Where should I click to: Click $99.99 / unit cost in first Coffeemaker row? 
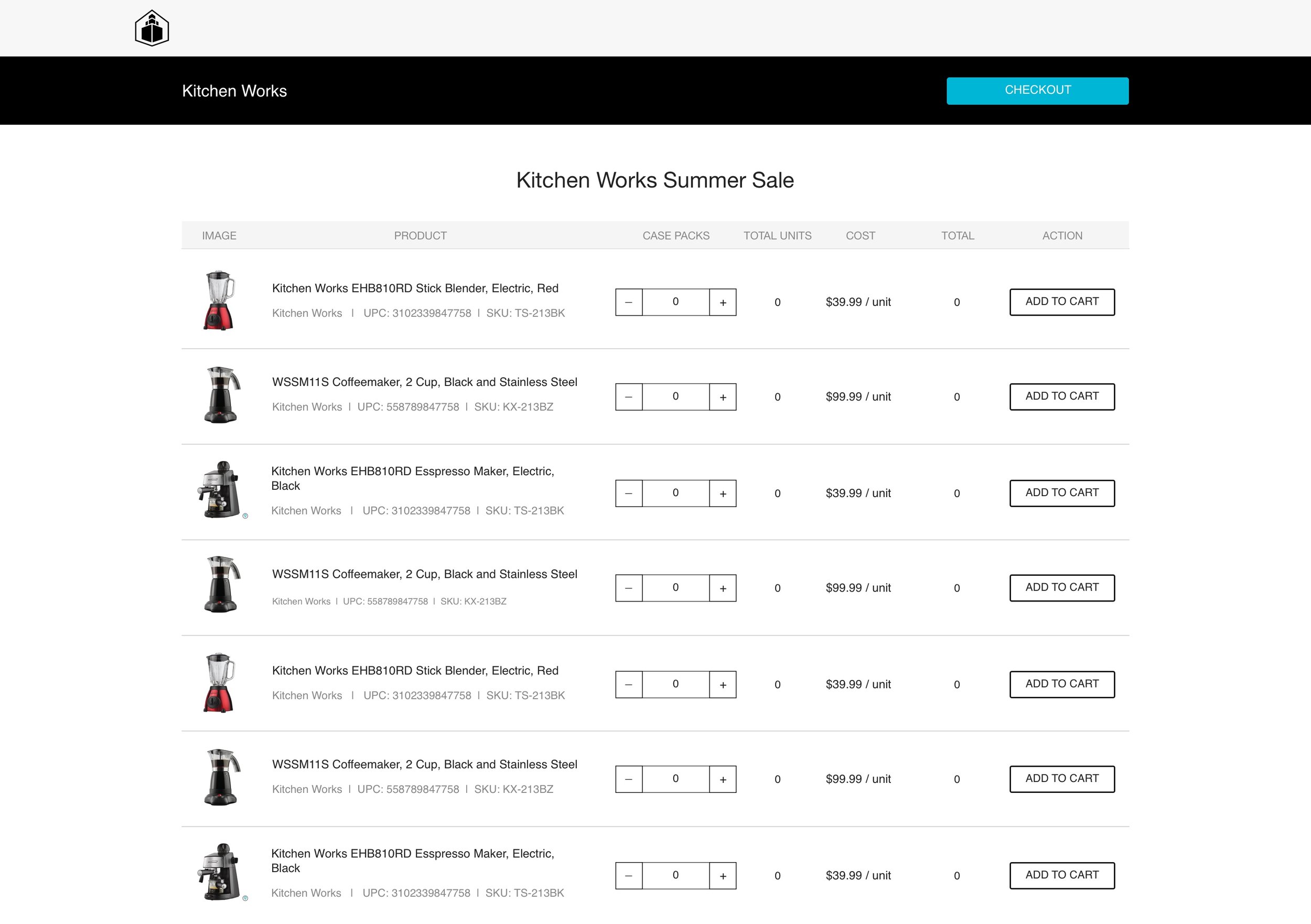click(x=857, y=397)
